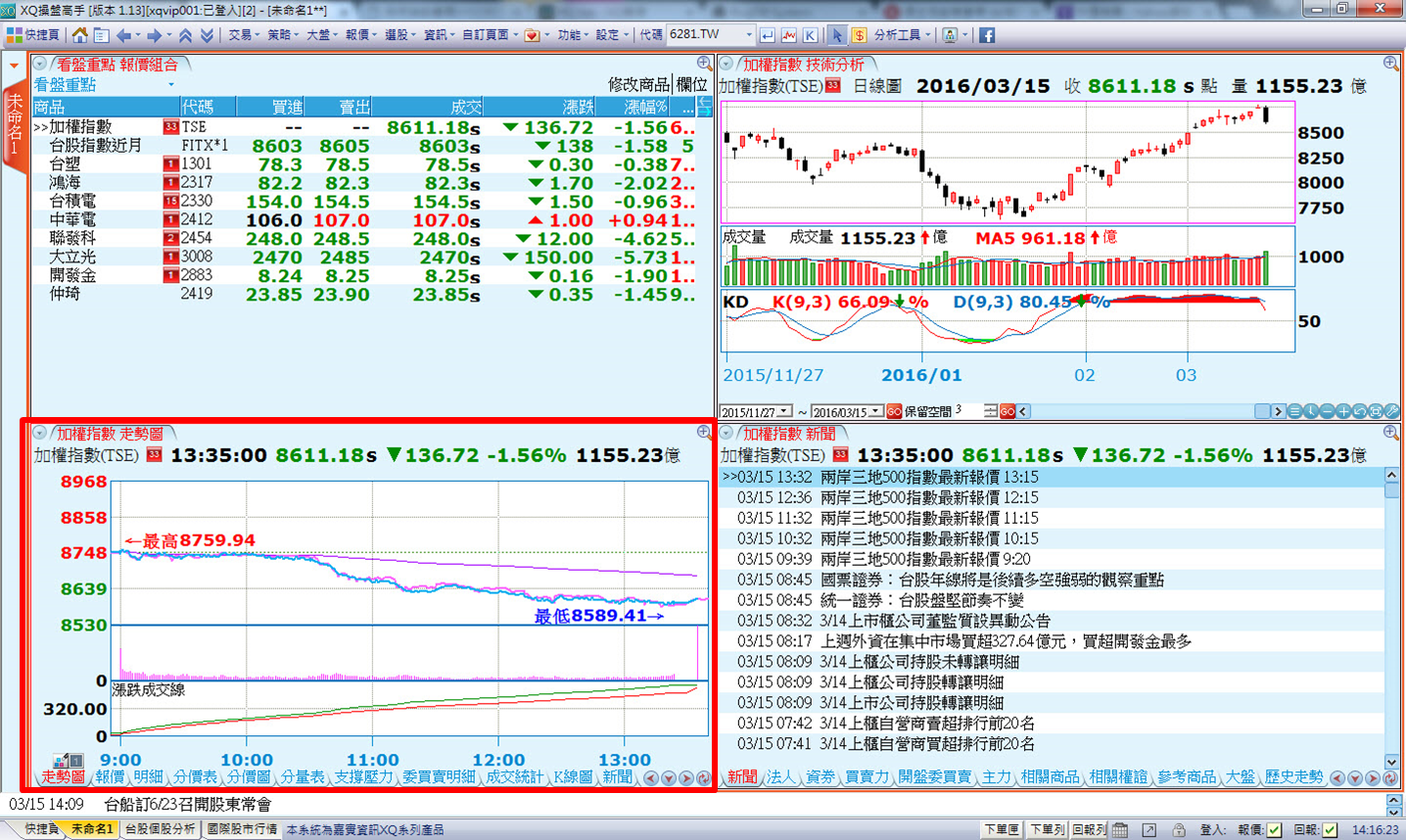The image size is (1406, 840).
Task: Open the 大盤 menu dropdown
Action: [x=321, y=35]
